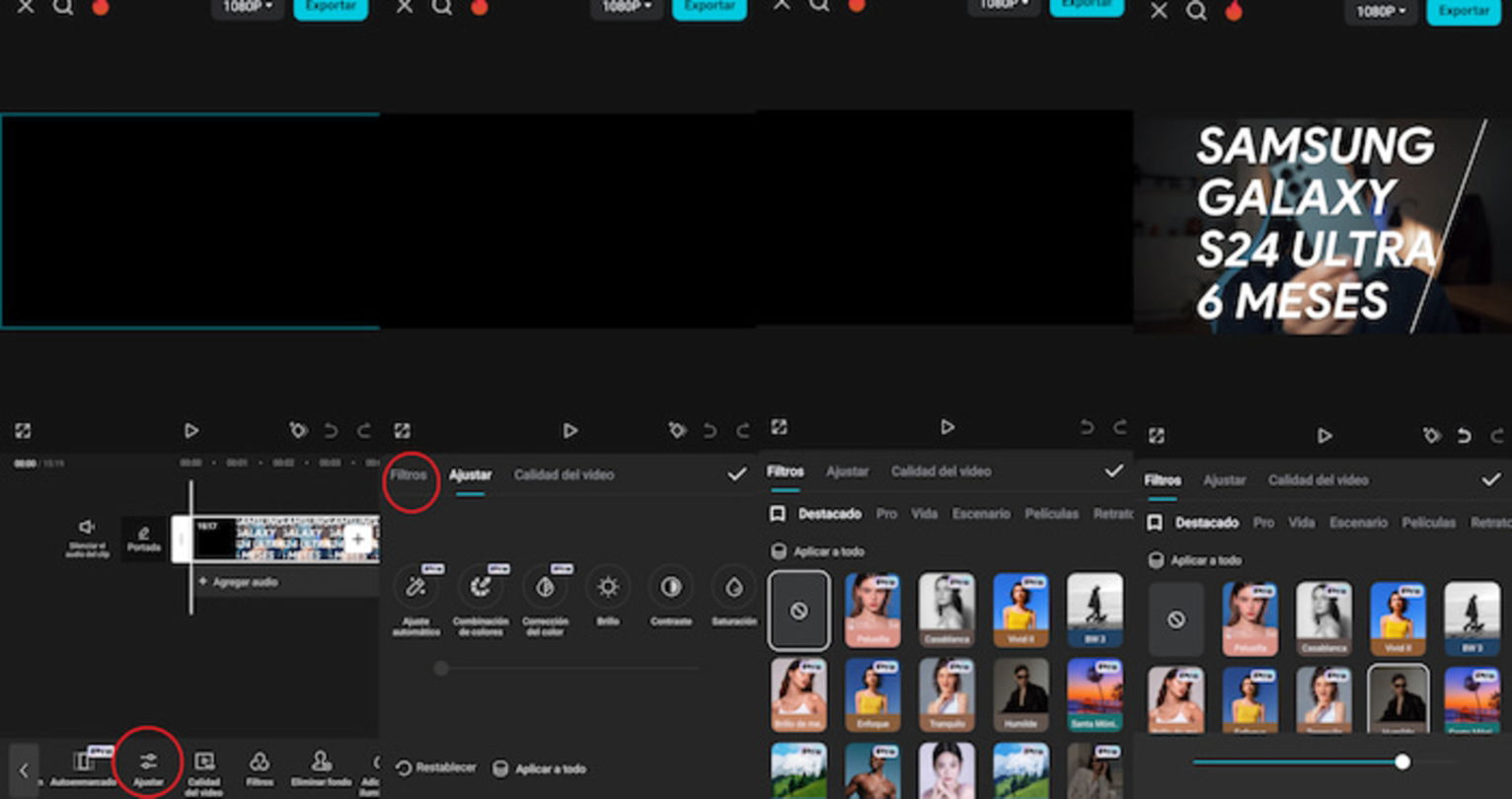1512x799 pixels.
Task: Open Ajustar tool in timeline screen bottom toolbar
Action: click(148, 768)
